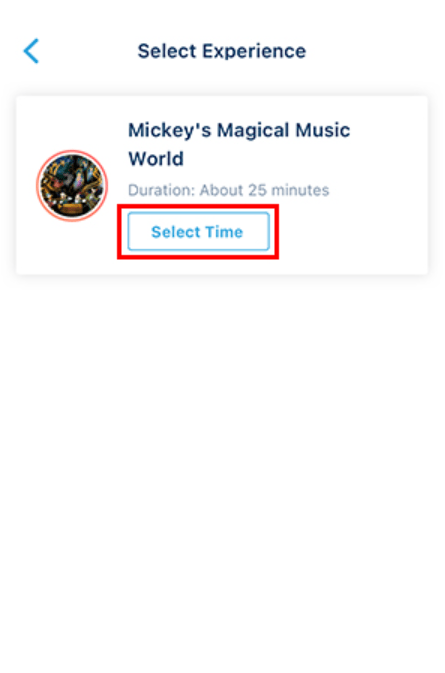The height and width of the screenshot is (673, 445).
Task: Click the word "World" in the experience name
Action: pyautogui.click(x=156, y=159)
